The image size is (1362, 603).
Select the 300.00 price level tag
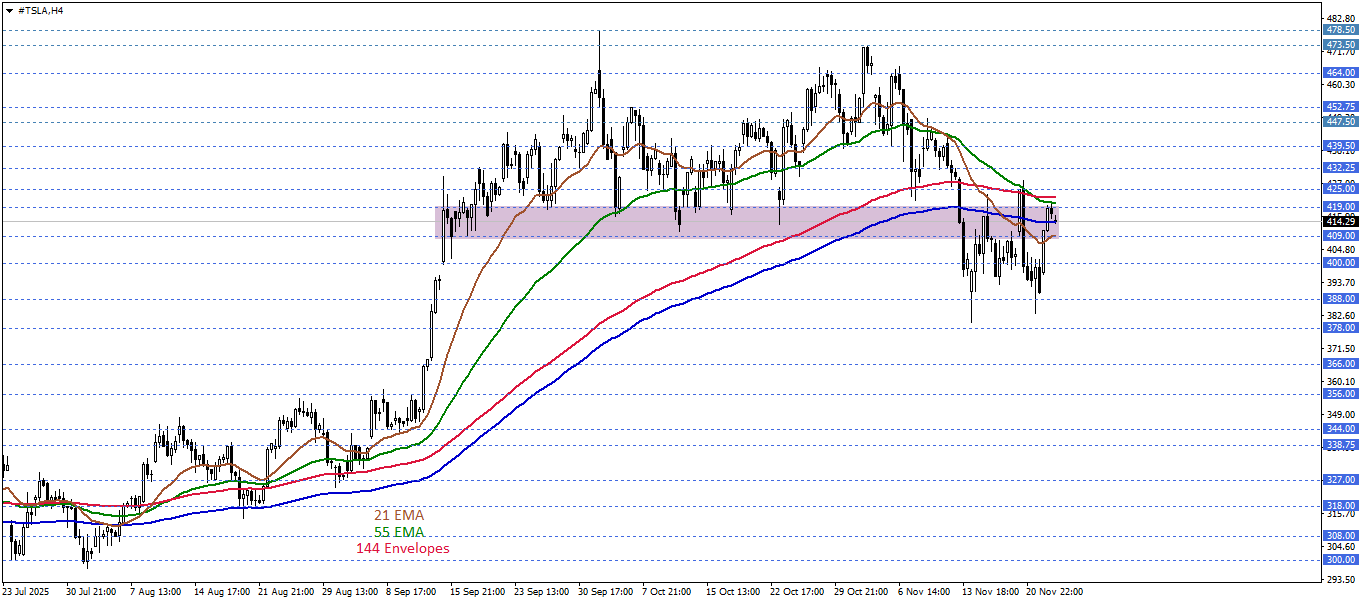coord(1339,559)
